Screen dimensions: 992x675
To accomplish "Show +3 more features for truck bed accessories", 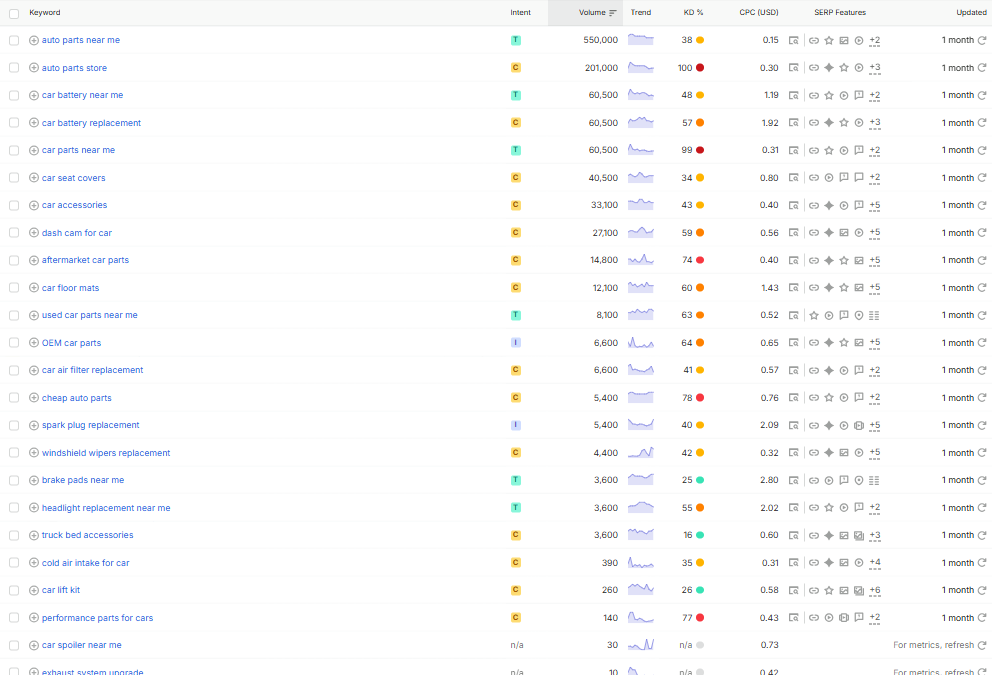I will [874, 536].
